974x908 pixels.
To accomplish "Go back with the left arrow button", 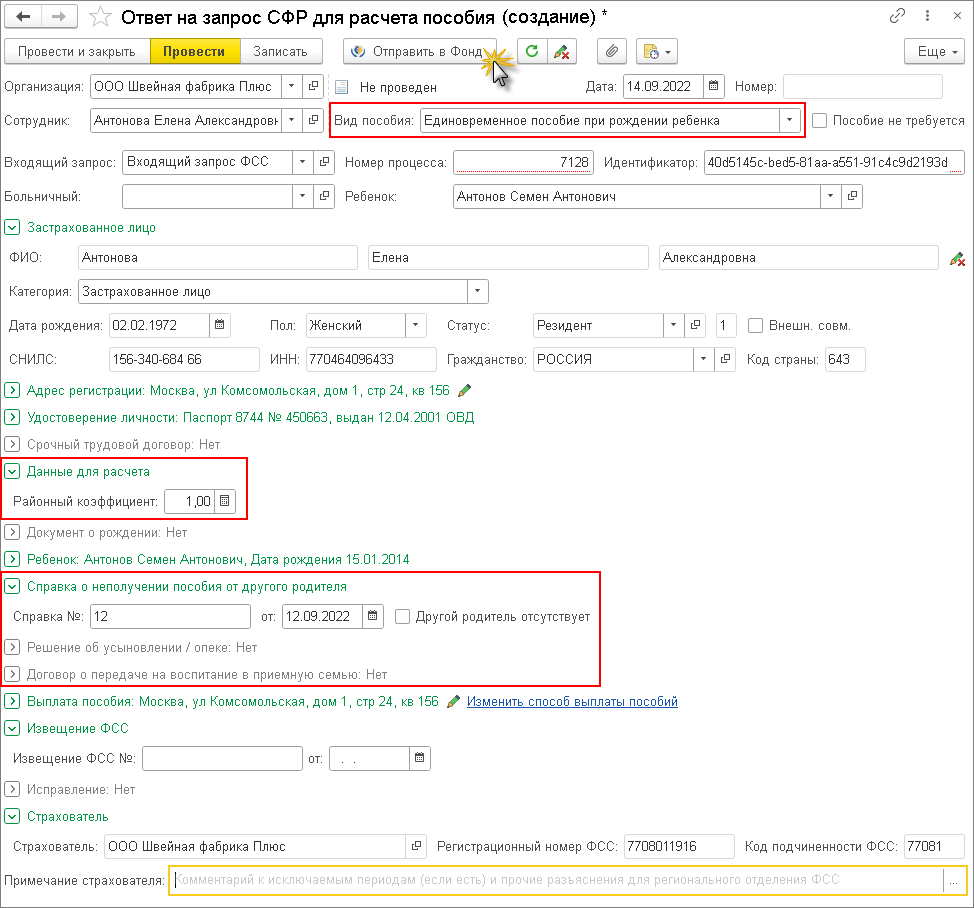I will (x=23, y=17).
